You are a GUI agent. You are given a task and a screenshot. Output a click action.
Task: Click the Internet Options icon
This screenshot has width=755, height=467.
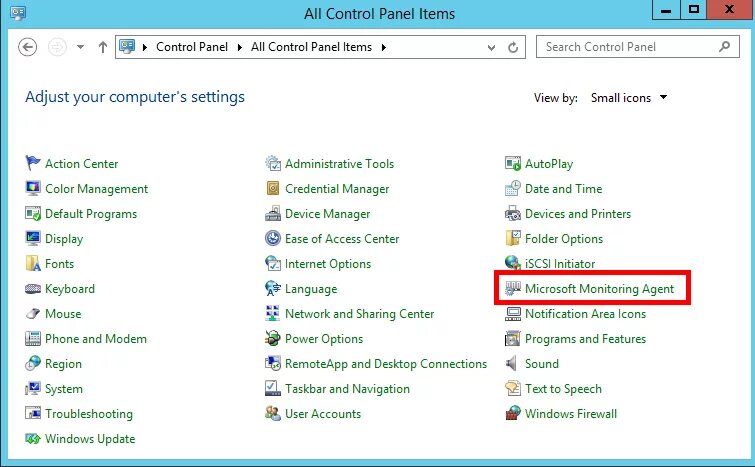[x=273, y=263]
